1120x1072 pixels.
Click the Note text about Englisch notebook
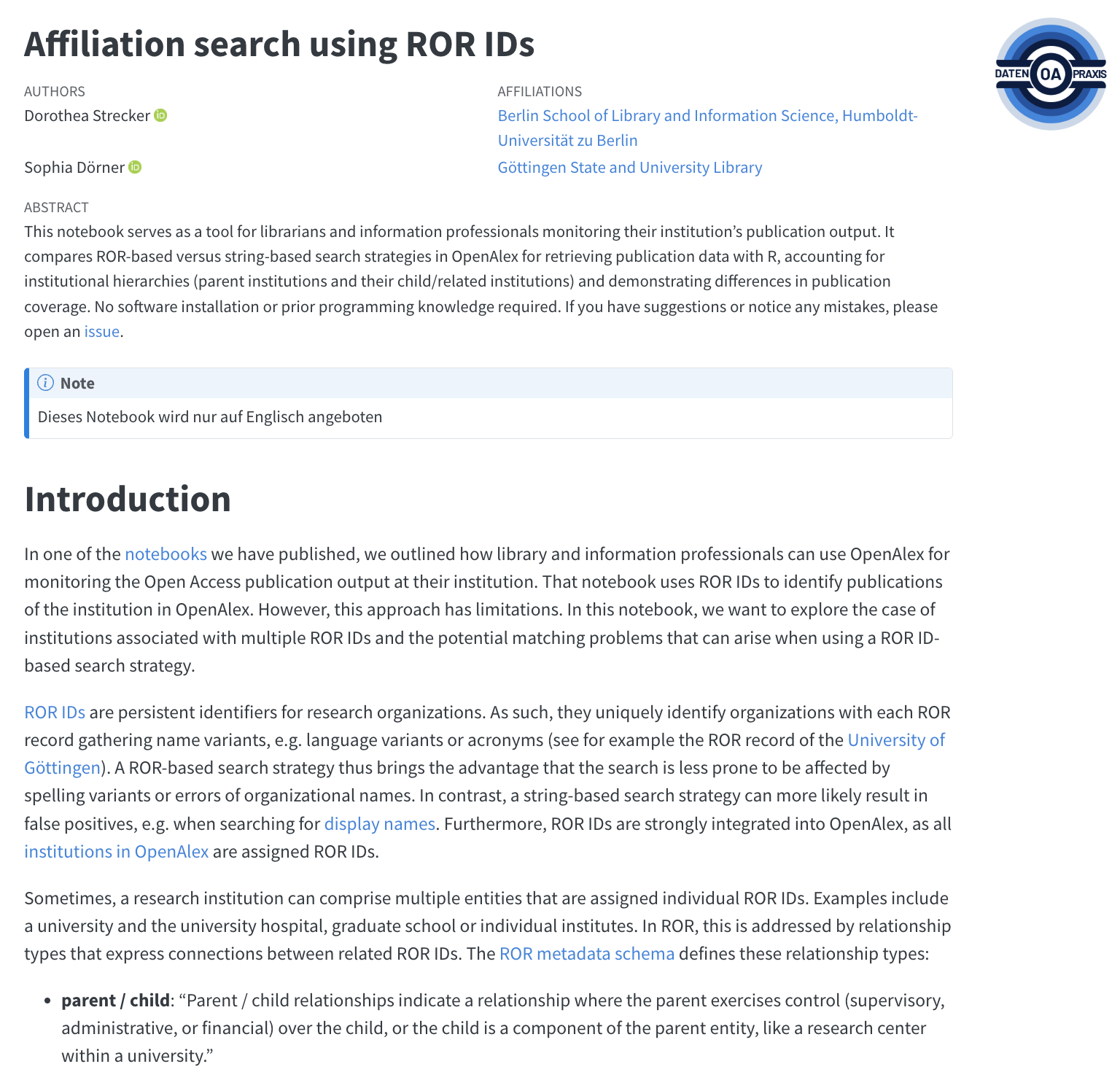[210, 417]
